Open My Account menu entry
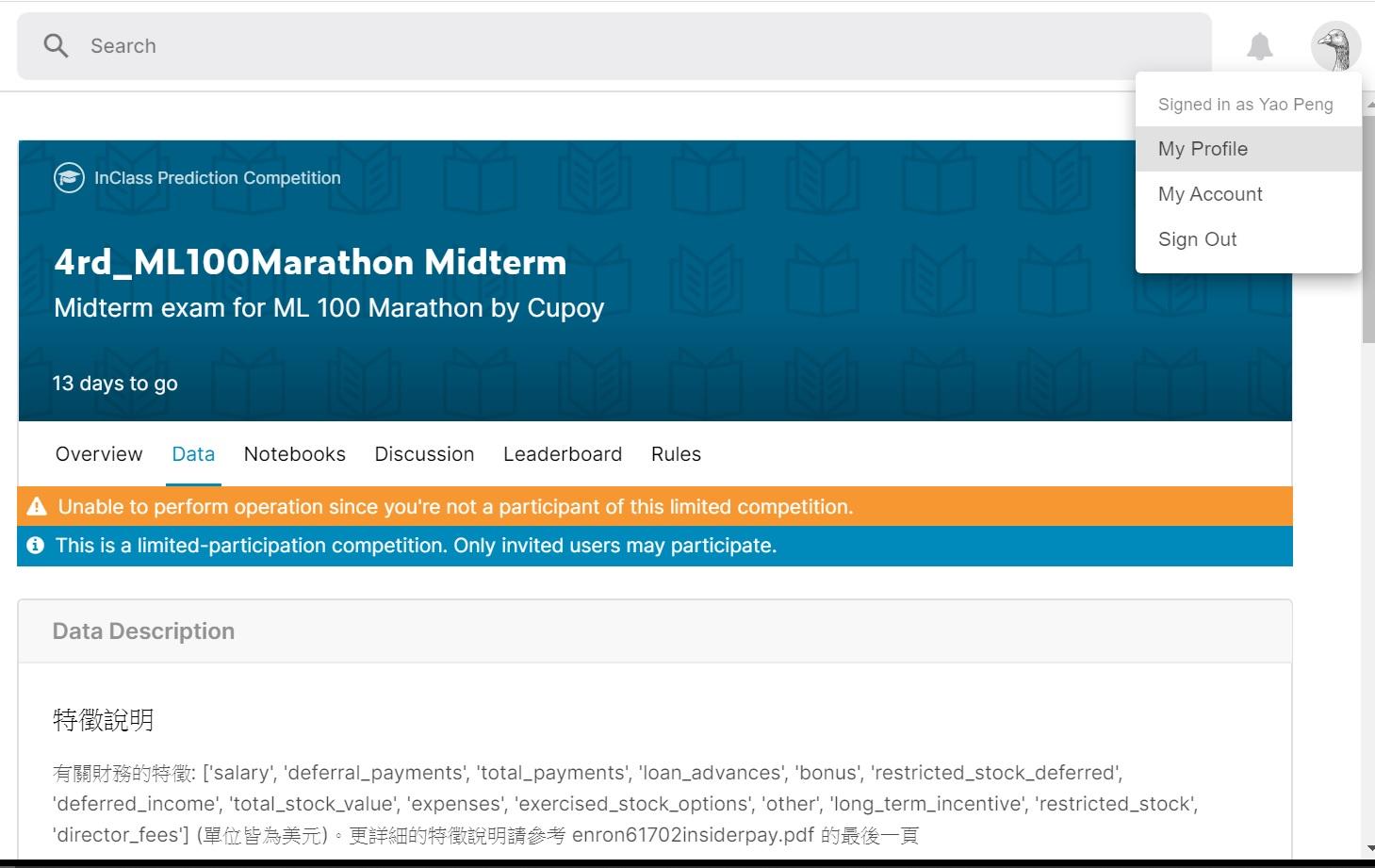Viewport: 1375px width, 868px height. pyautogui.click(x=1249, y=194)
